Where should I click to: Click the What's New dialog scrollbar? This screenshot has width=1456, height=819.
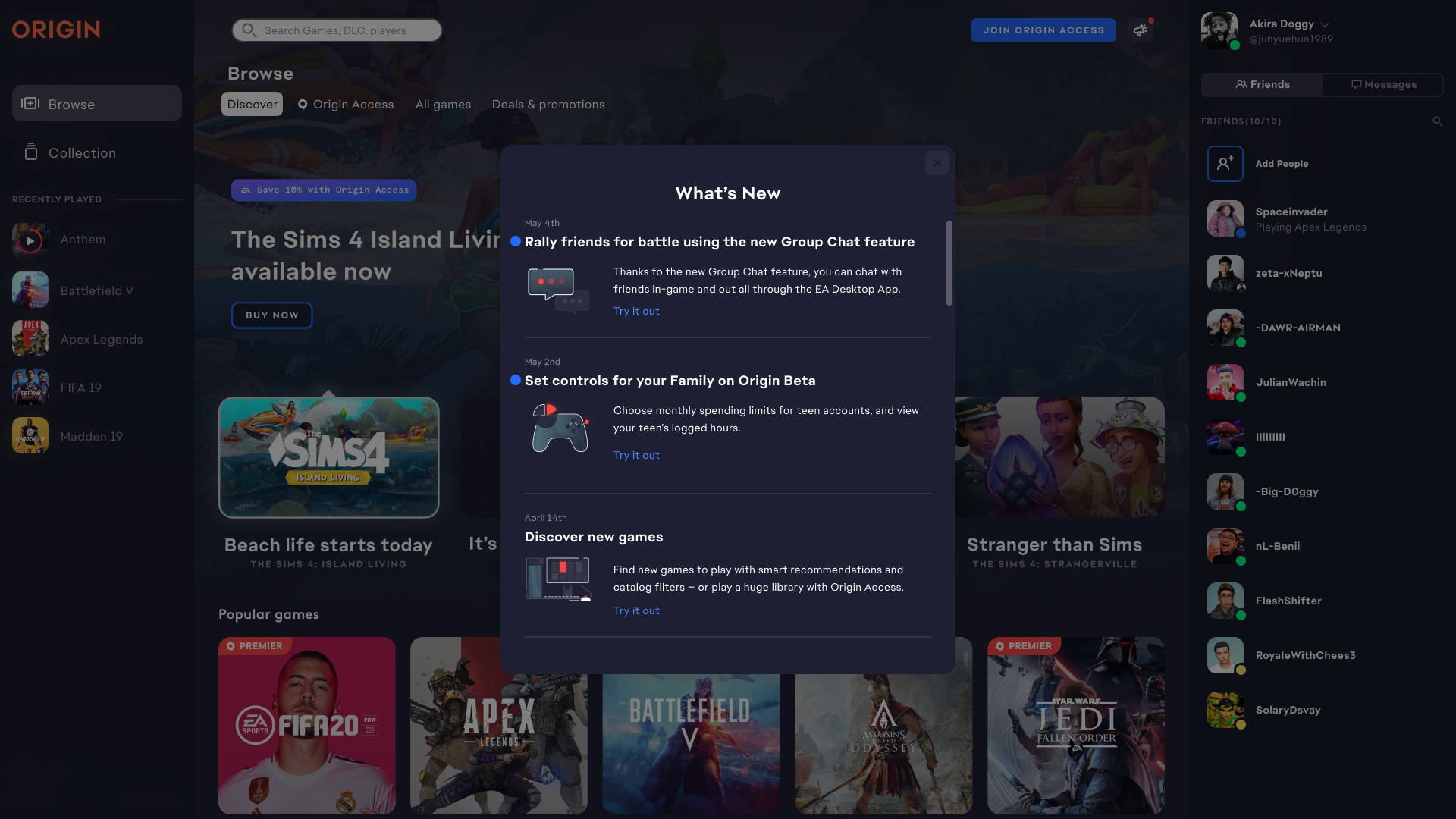point(949,263)
